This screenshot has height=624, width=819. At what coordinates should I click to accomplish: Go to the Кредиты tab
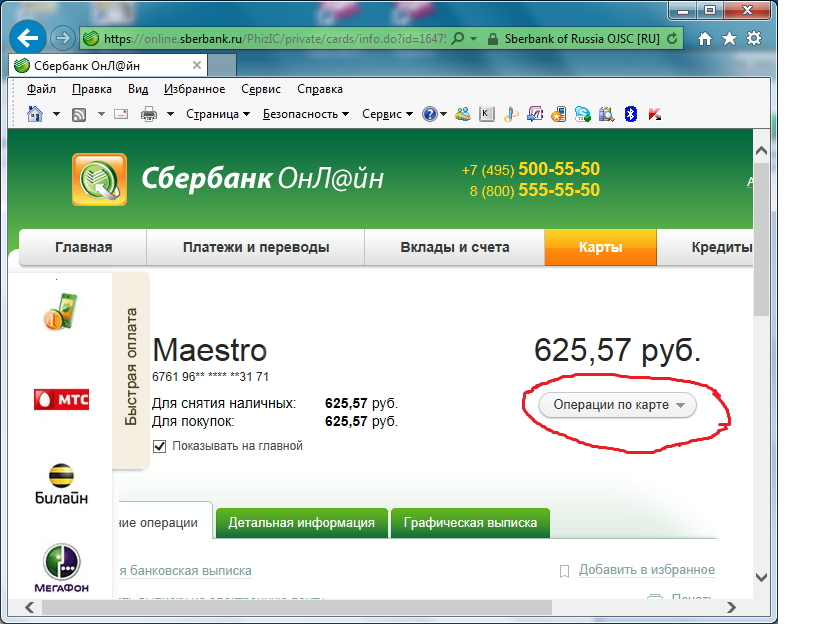click(x=705, y=248)
